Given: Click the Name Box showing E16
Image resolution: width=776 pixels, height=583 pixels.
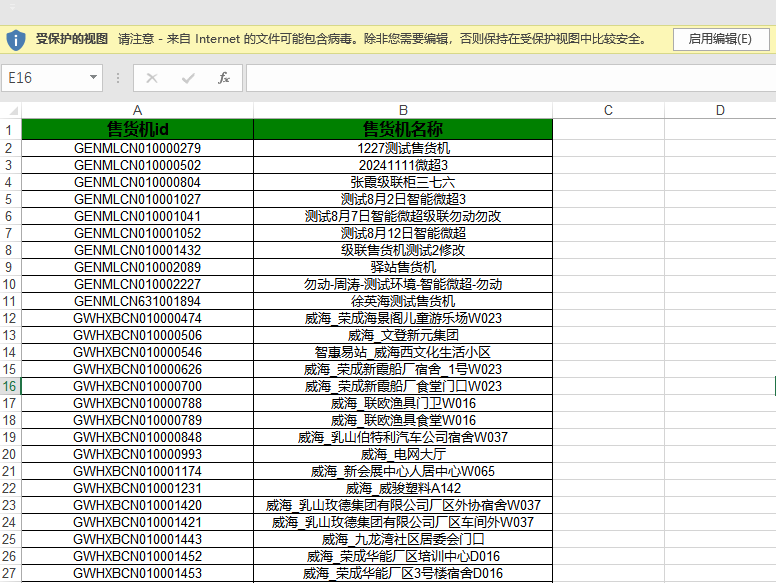Looking at the screenshot, I should point(52,78).
